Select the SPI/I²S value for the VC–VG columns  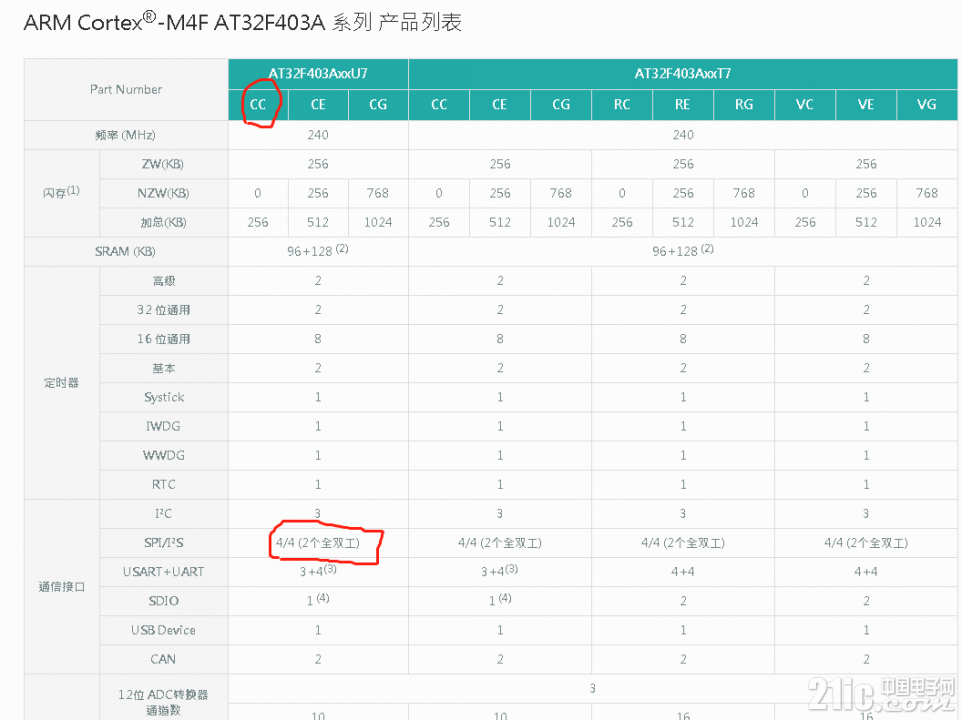pos(866,543)
